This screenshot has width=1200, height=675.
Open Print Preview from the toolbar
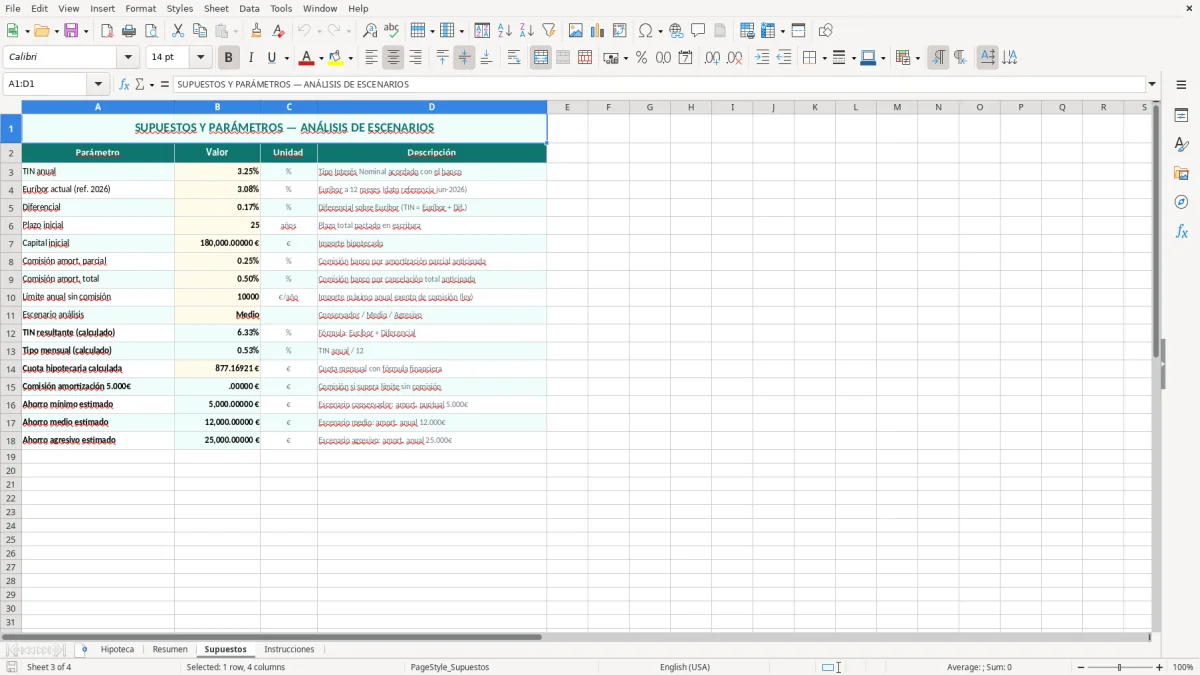(151, 31)
